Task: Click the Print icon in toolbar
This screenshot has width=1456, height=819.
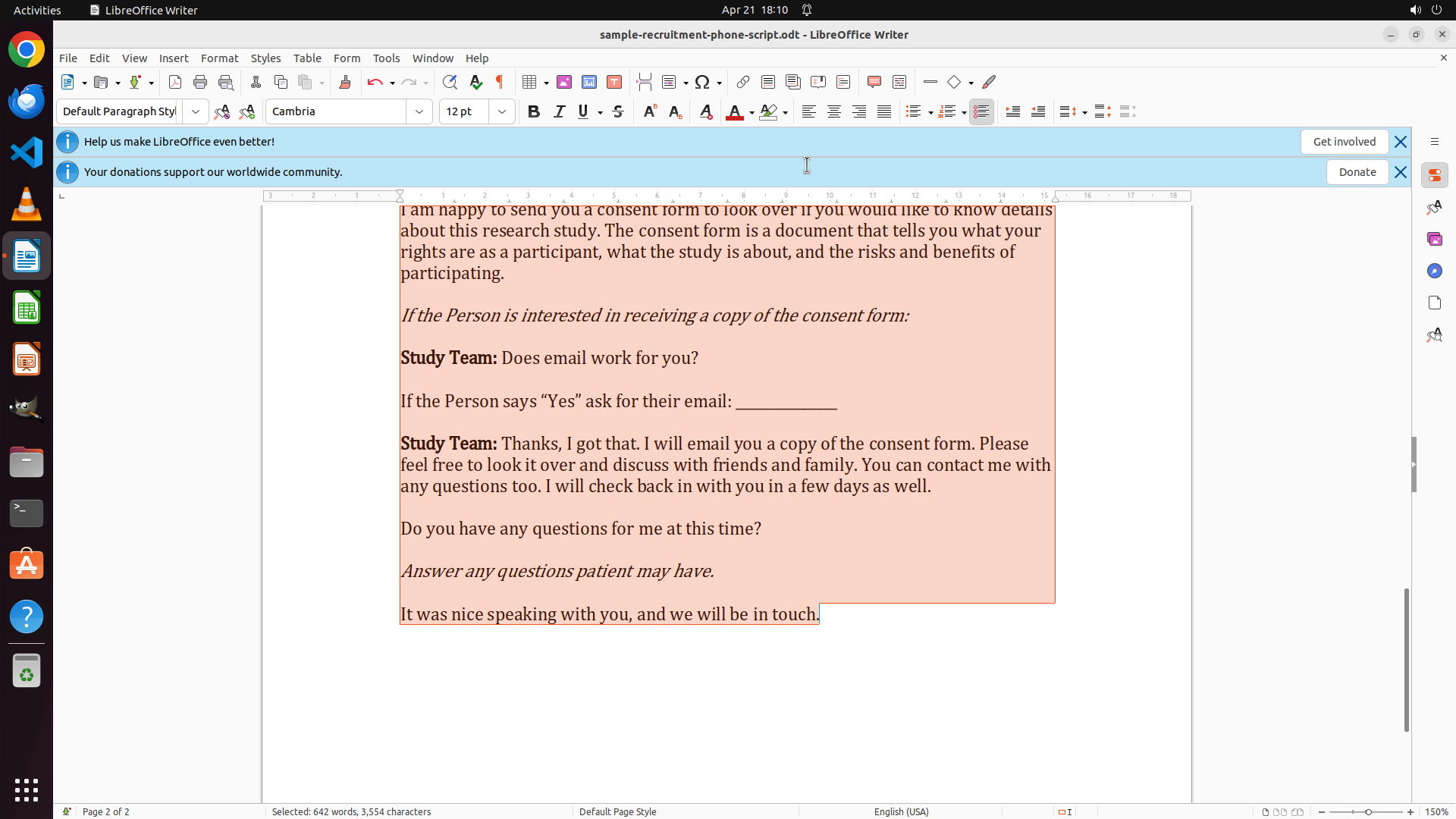Action: tap(200, 82)
